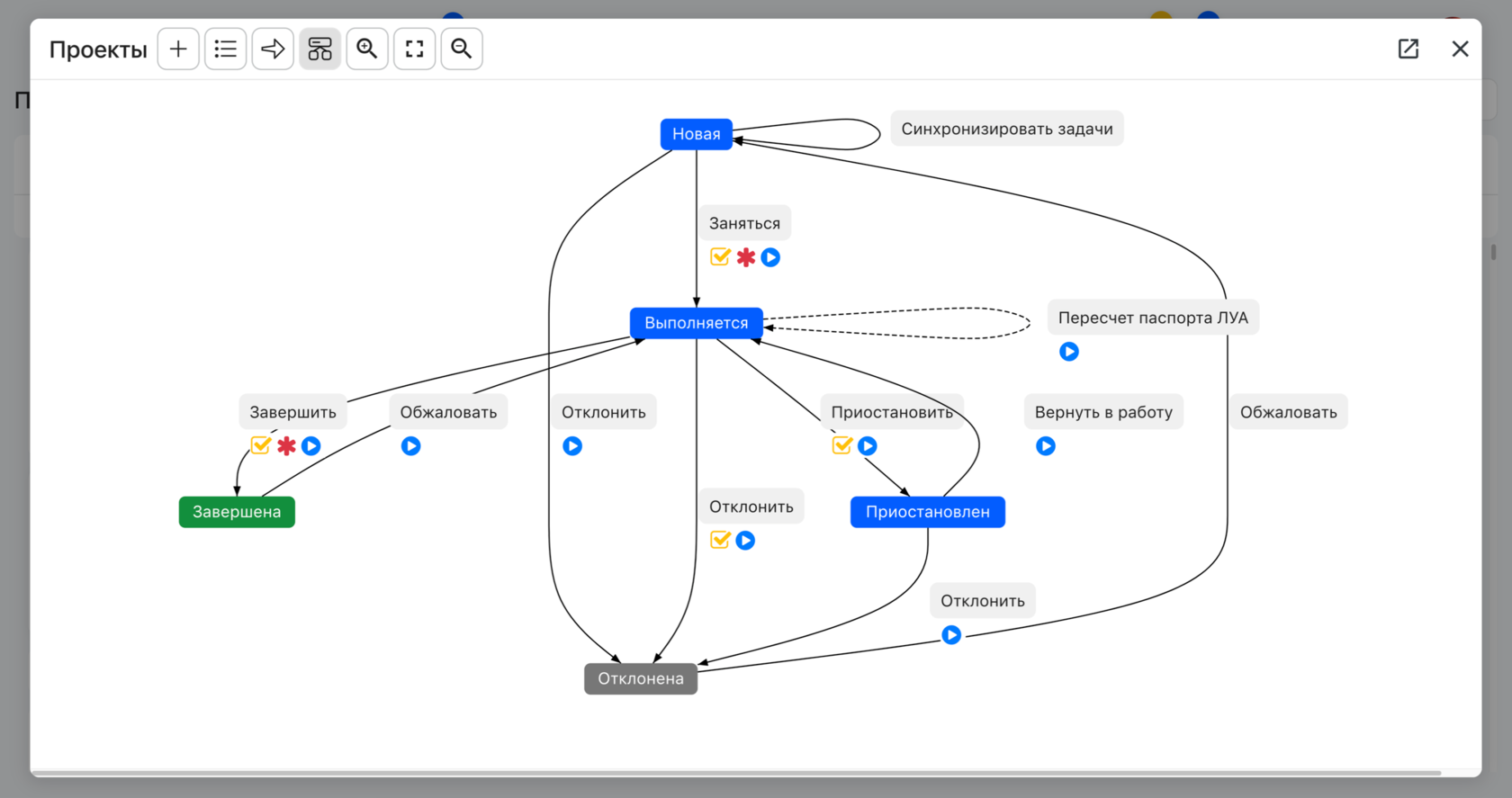Click play icon under Пересчет паспорта ЛУА

coord(1069,352)
